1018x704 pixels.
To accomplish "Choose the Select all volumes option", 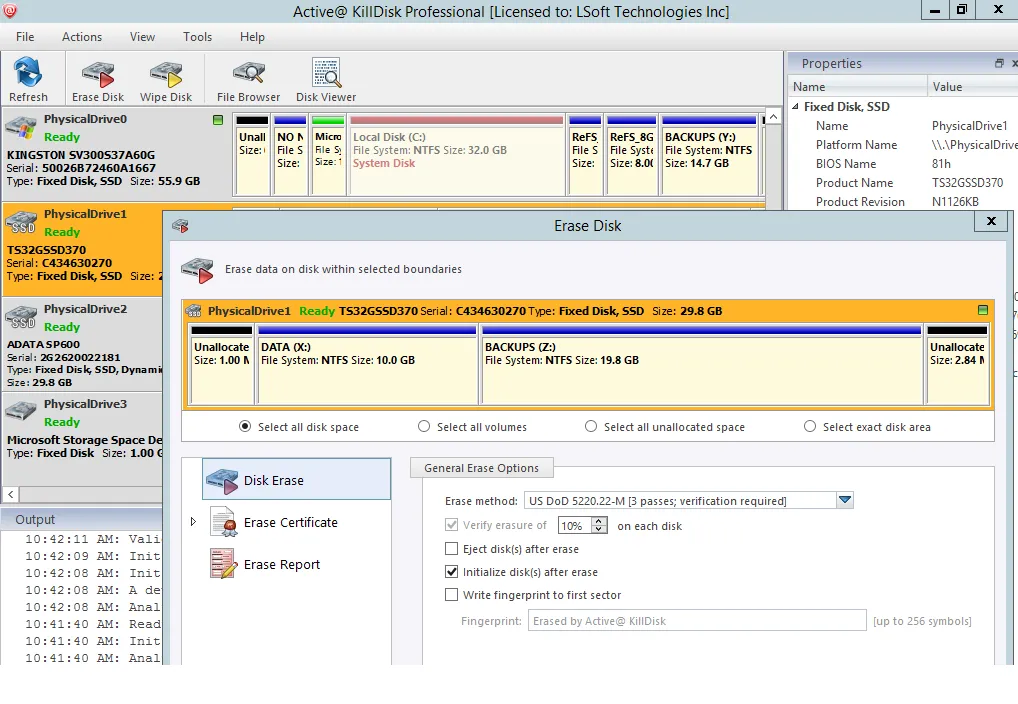I will [424, 426].
